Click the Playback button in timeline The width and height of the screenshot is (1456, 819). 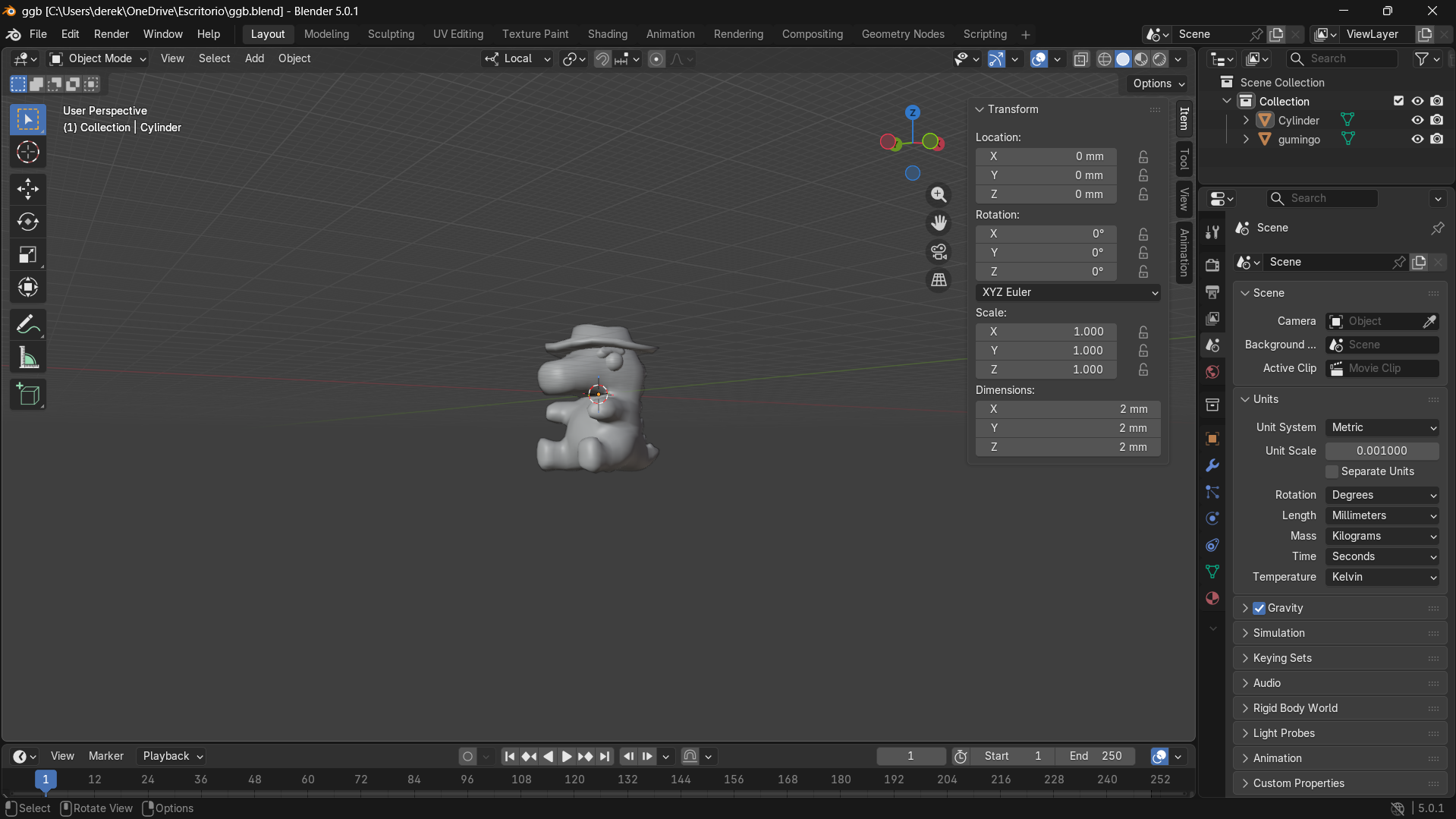[172, 756]
